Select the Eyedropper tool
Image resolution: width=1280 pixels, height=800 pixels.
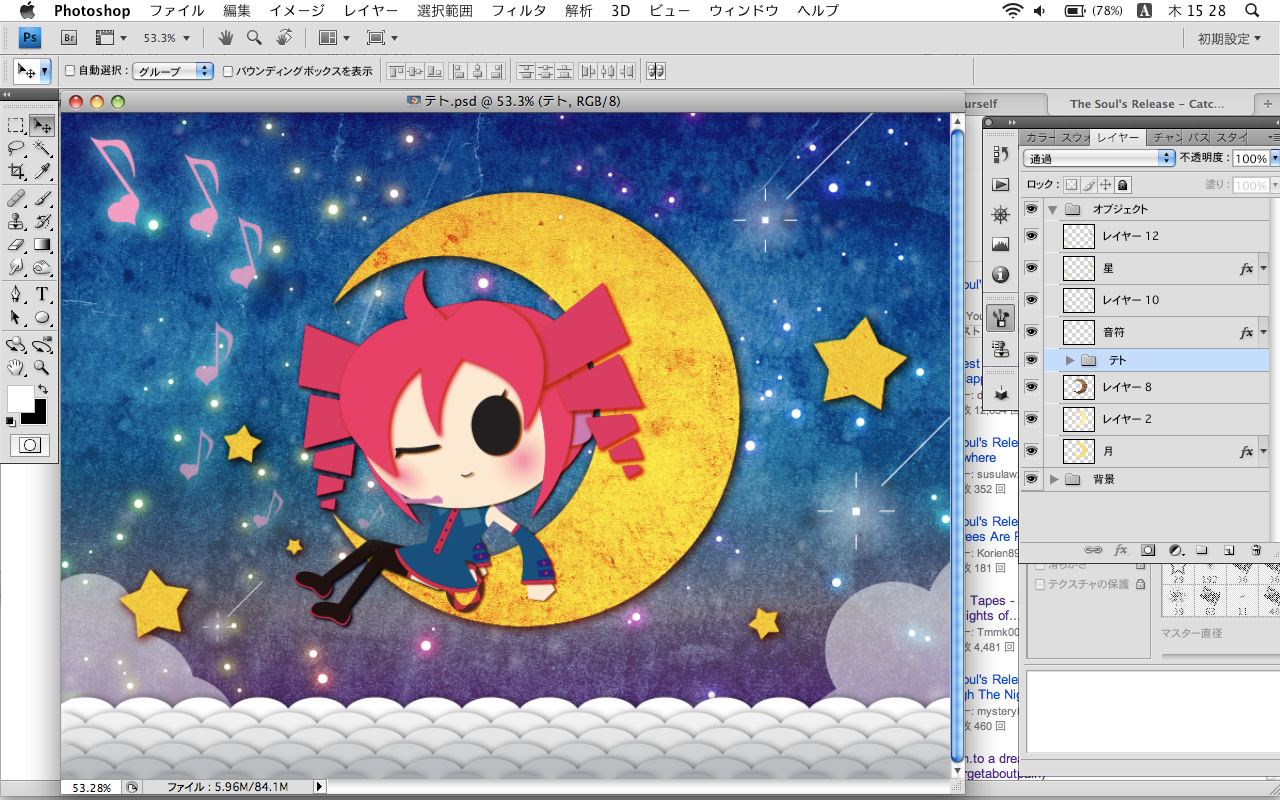click(x=42, y=172)
